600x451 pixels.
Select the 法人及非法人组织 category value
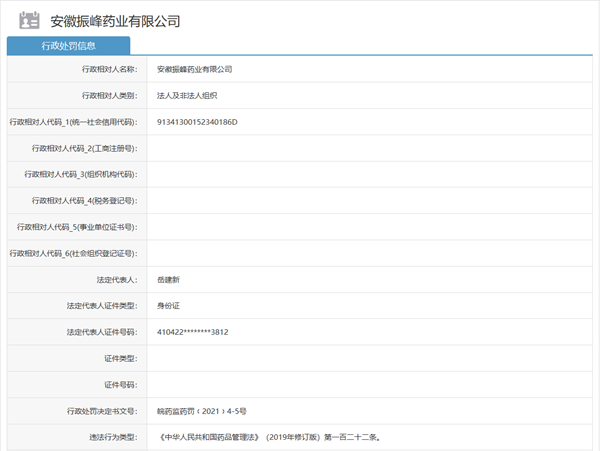[188, 96]
